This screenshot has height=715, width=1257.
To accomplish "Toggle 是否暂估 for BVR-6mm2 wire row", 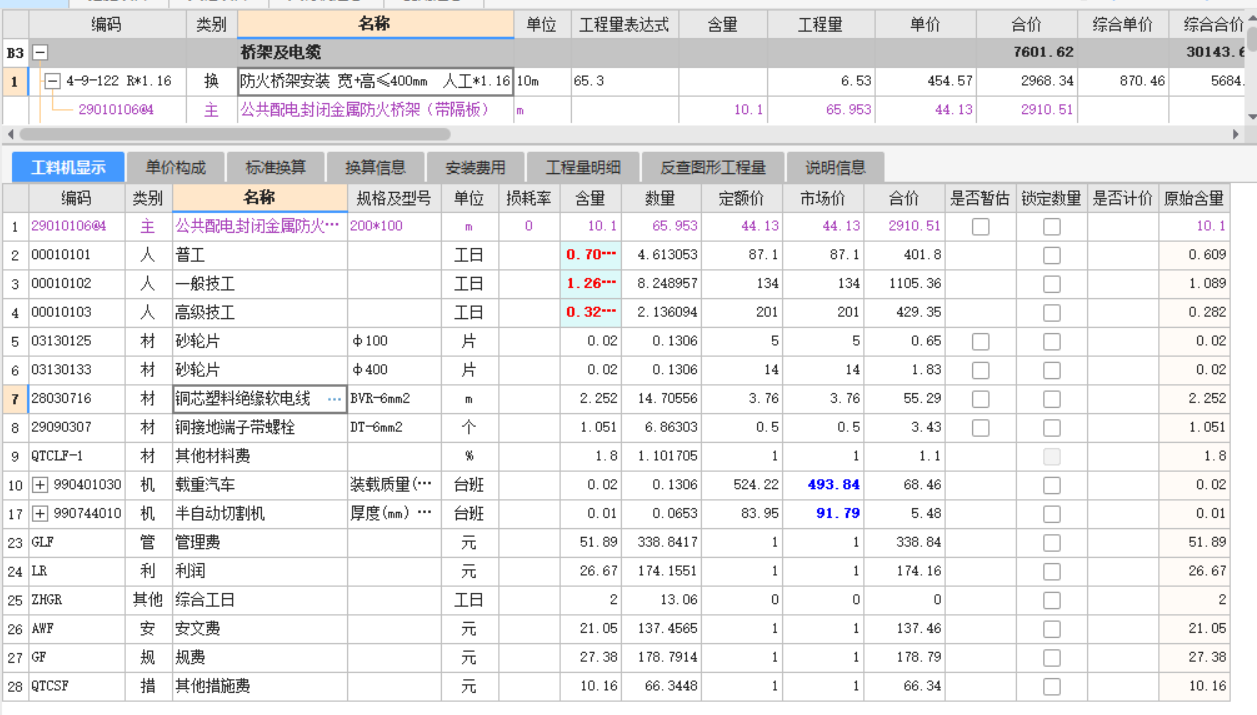I will pos(981,399).
